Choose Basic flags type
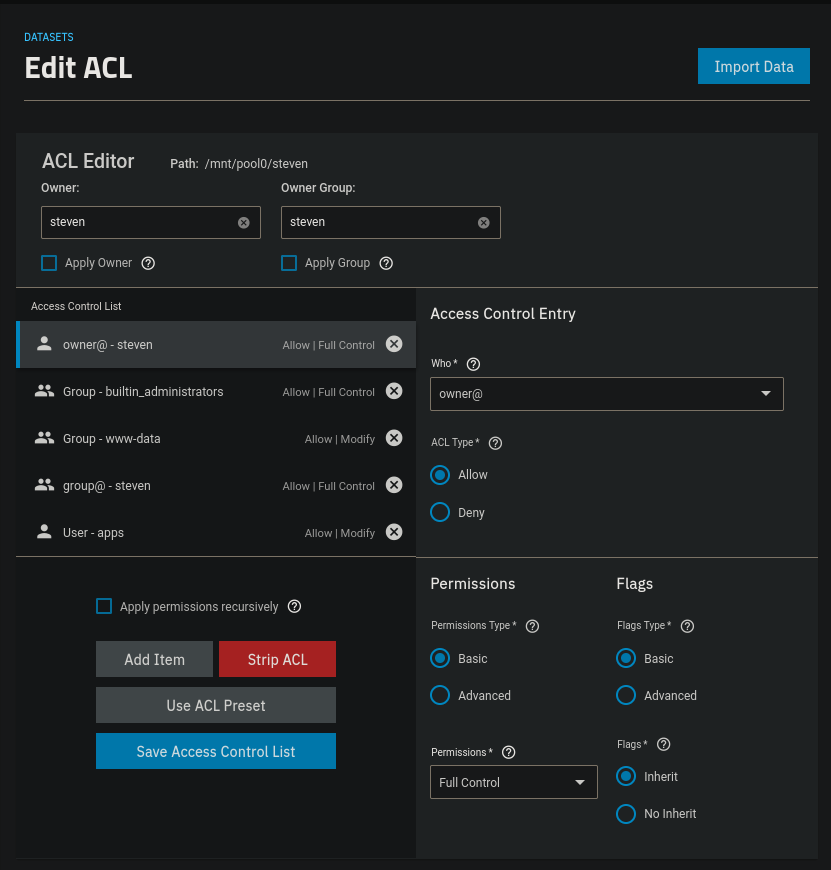This screenshot has height=870, width=831. (x=626, y=659)
